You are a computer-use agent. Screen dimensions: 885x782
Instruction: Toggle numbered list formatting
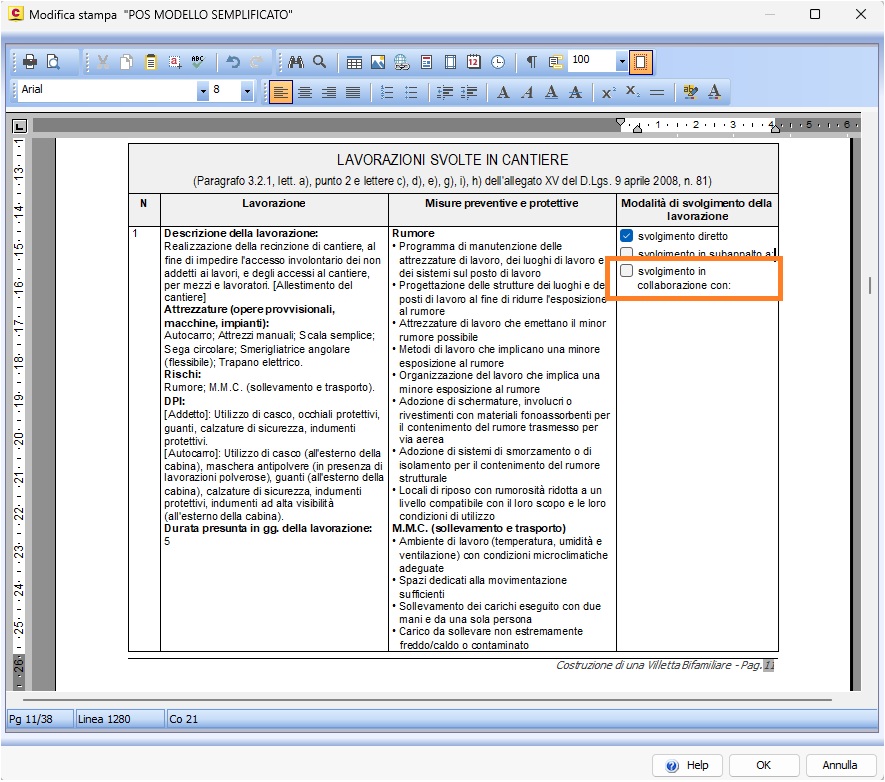point(387,92)
